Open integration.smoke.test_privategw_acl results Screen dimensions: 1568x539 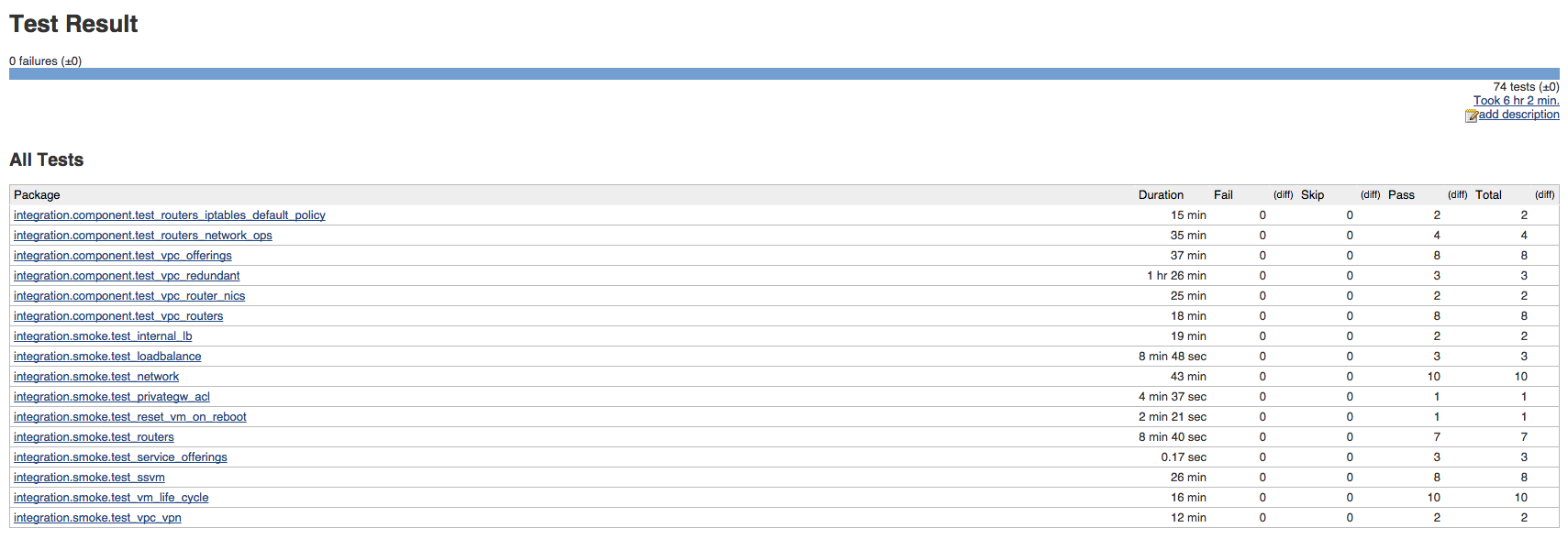[x=111, y=396]
